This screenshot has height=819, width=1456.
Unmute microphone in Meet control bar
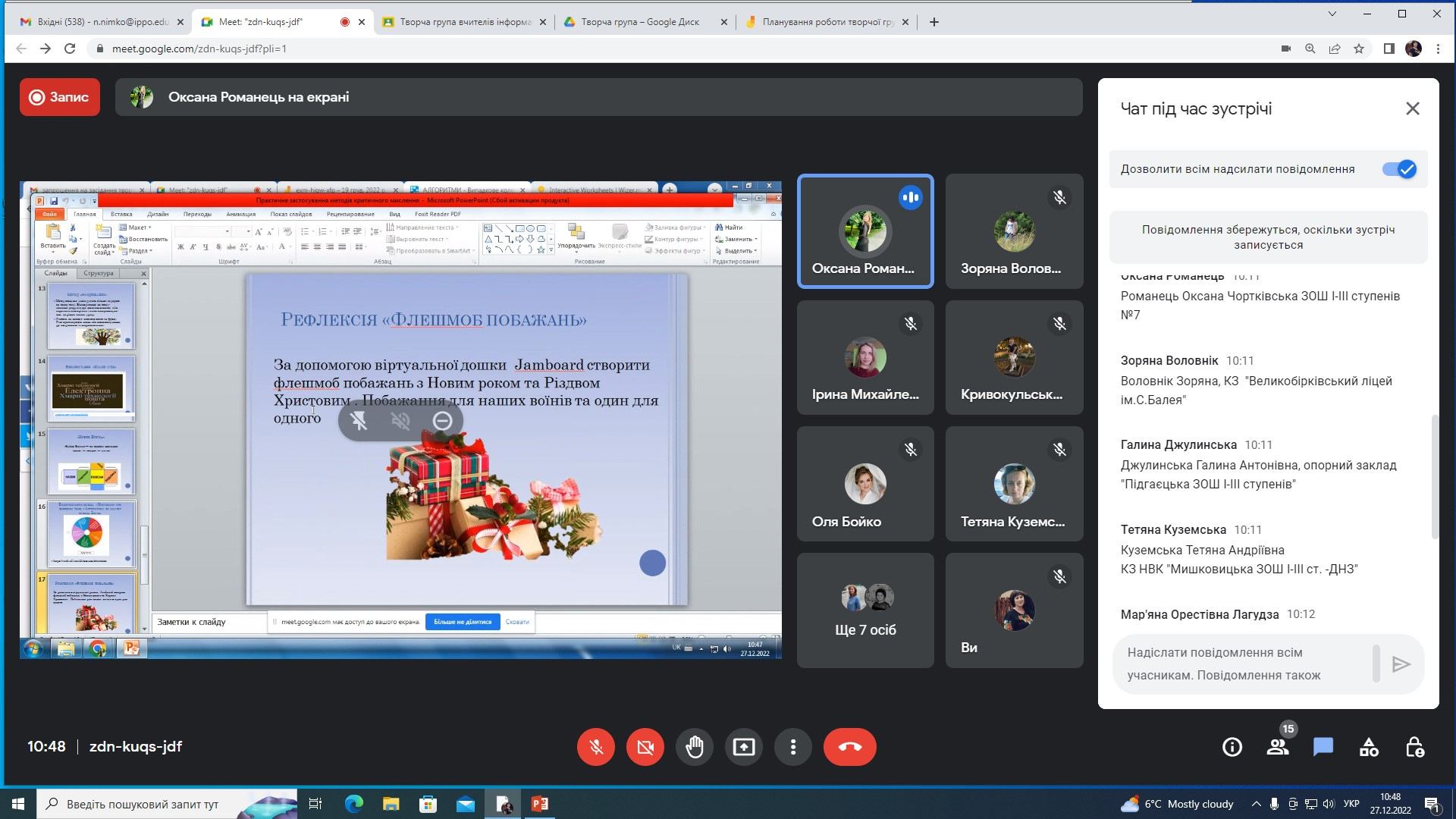pos(596,747)
